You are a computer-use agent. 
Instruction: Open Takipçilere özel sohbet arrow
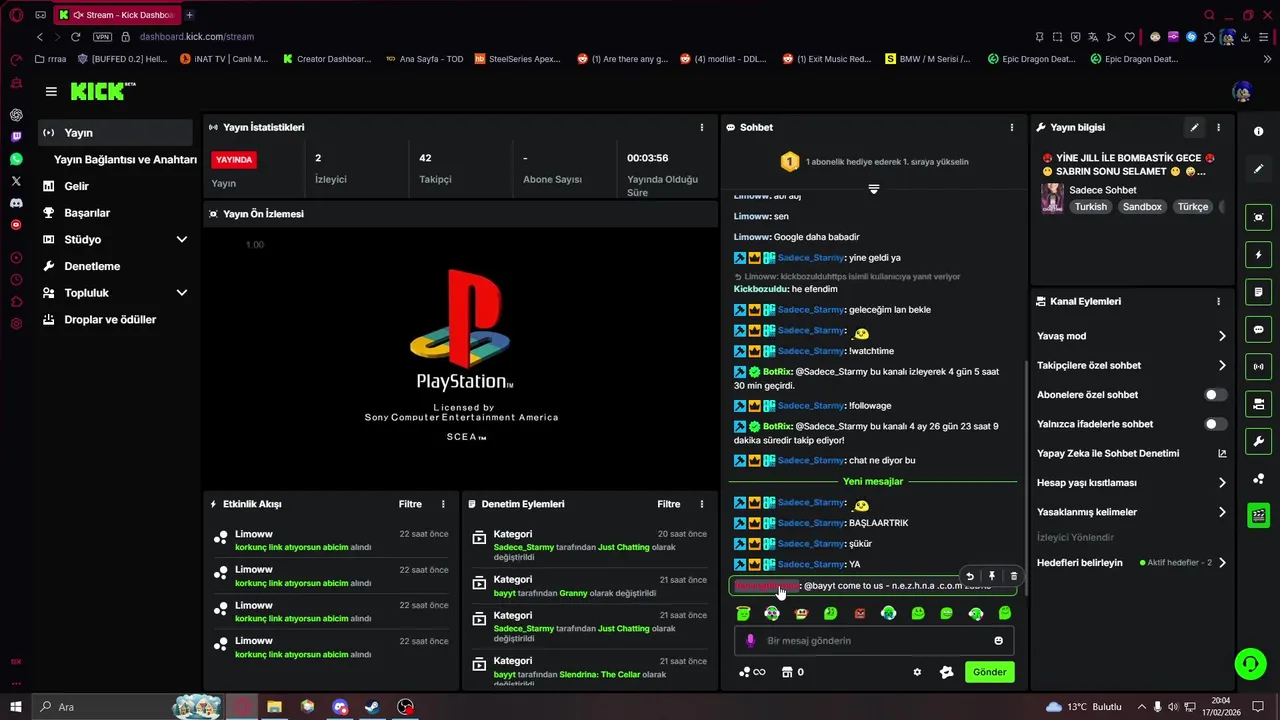[x=1221, y=366]
